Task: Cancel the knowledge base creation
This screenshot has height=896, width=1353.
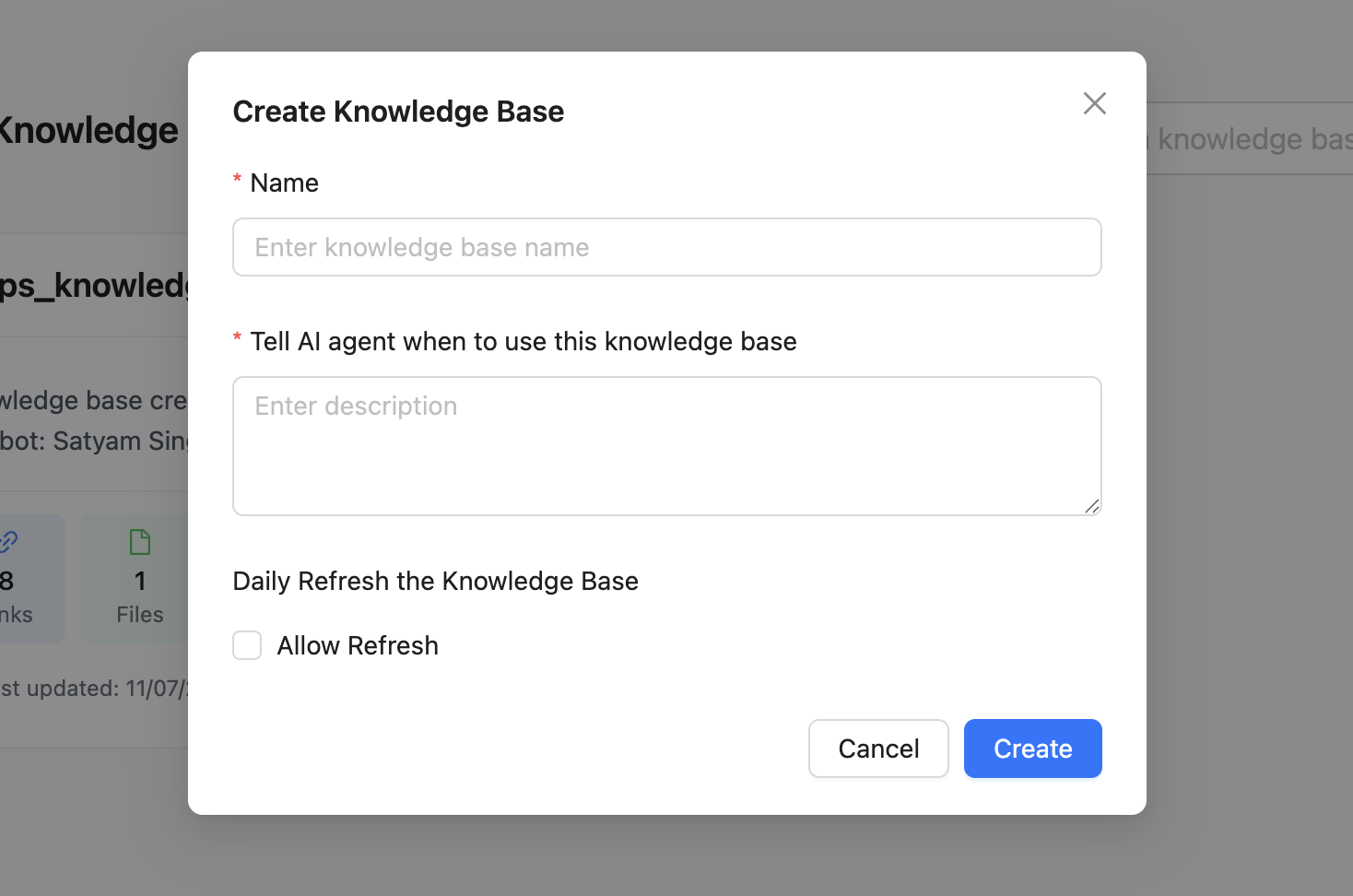Action: tap(878, 749)
